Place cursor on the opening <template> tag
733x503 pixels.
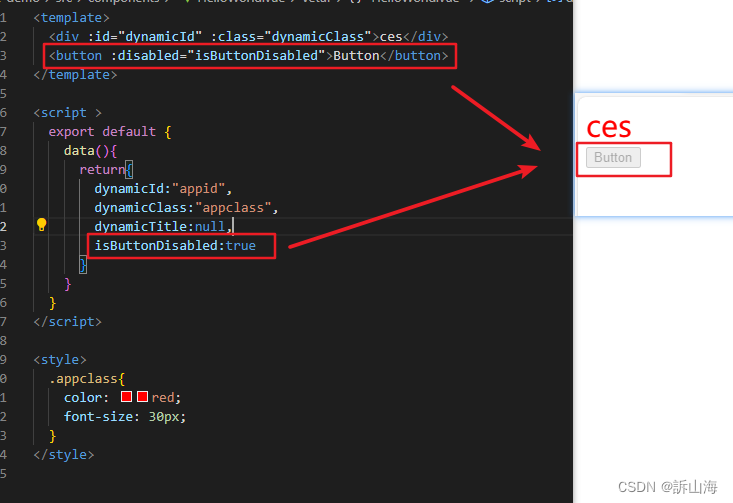(x=72, y=18)
